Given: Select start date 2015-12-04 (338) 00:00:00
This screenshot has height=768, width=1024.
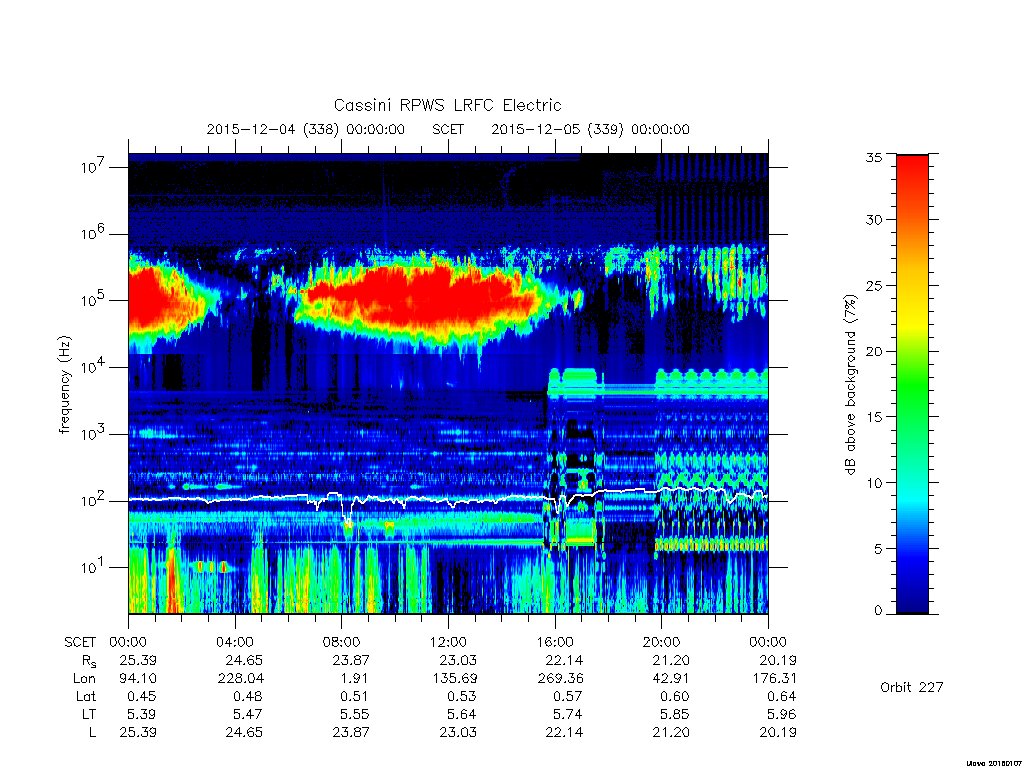Looking at the screenshot, I should point(306,129).
